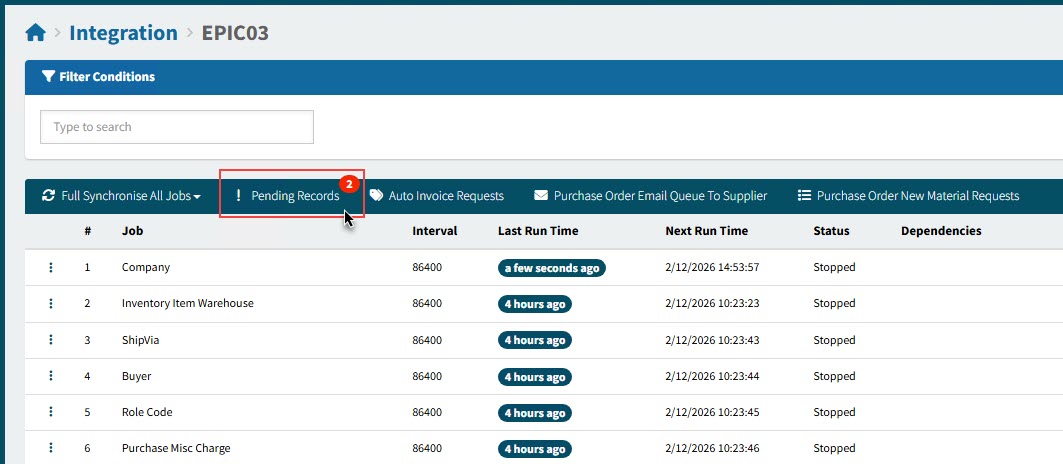
Task: Expand Full Synchronise All Jobs dropdown
Action: point(121,196)
